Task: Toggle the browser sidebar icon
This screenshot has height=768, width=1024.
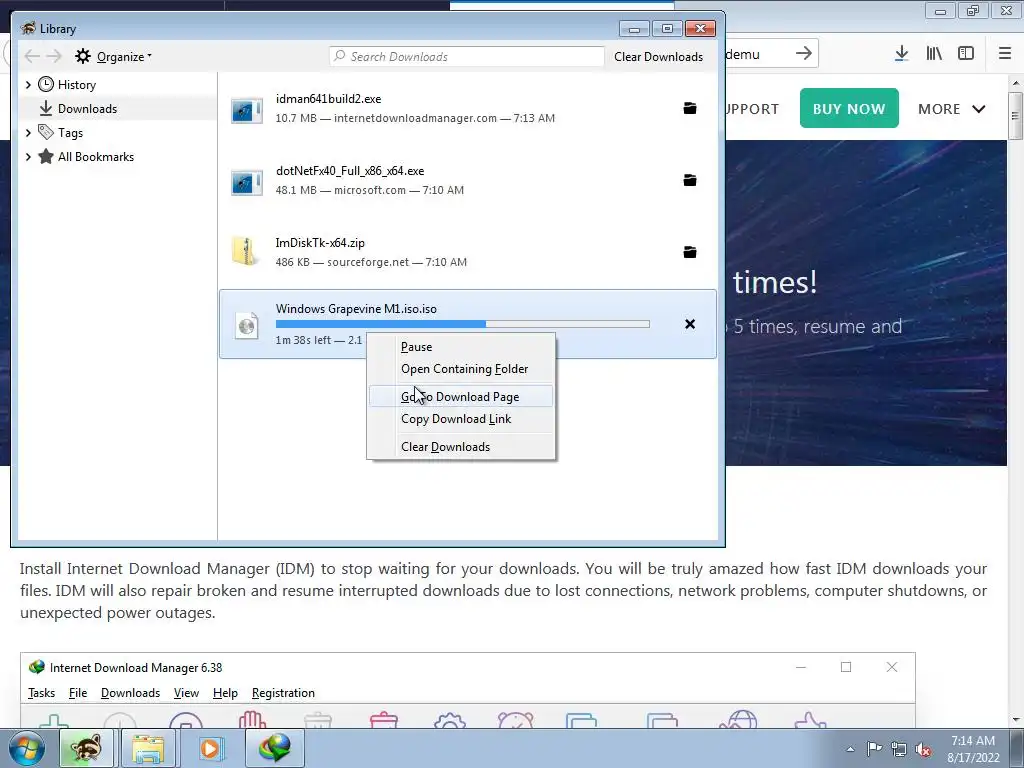Action: tap(966, 54)
